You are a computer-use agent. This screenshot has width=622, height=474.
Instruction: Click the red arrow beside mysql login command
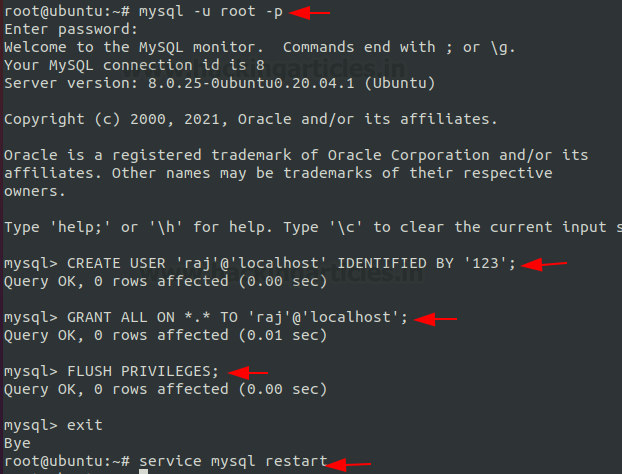point(309,13)
